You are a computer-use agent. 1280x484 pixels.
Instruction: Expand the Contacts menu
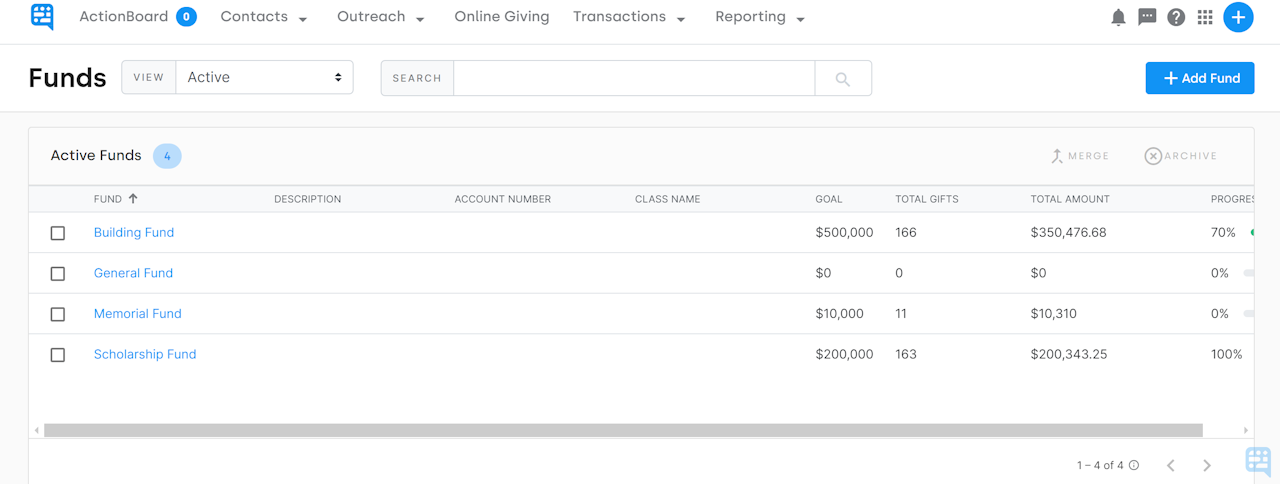tap(264, 17)
